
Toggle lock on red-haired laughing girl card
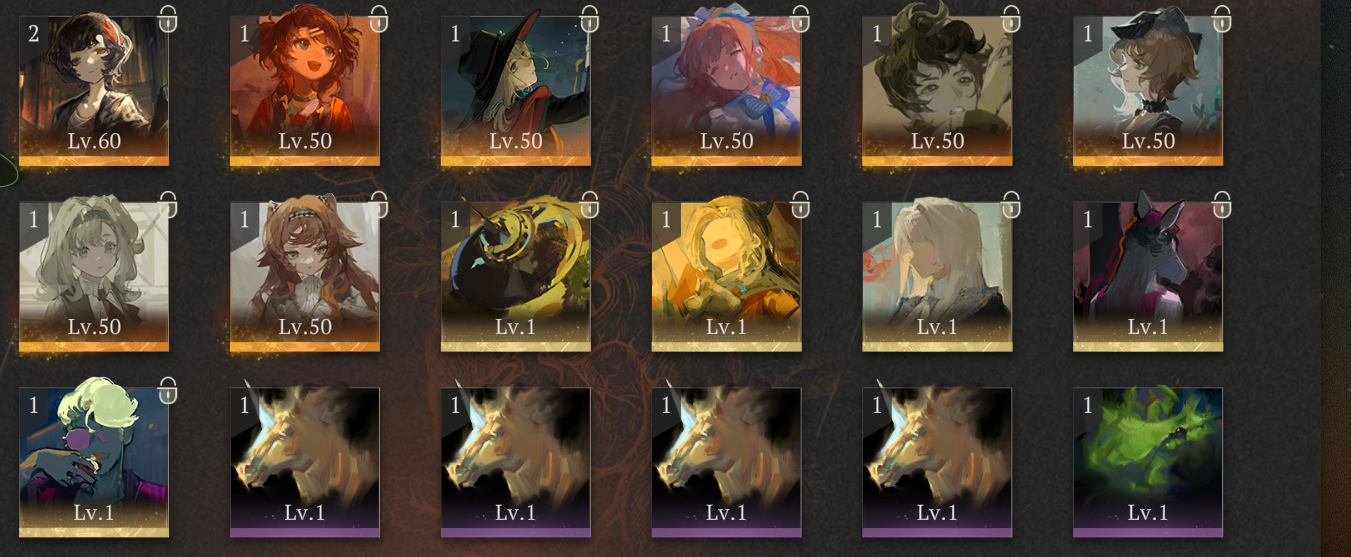tap(379, 17)
